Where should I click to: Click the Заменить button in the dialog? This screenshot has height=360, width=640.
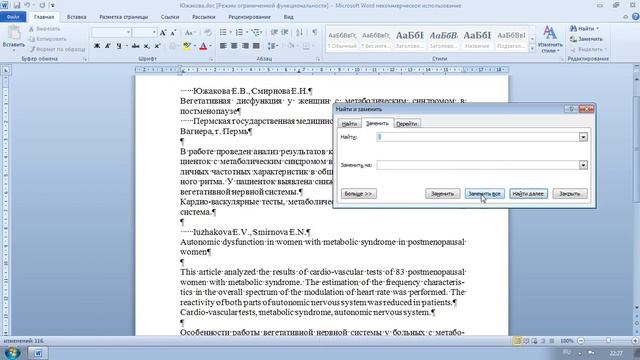(442, 193)
